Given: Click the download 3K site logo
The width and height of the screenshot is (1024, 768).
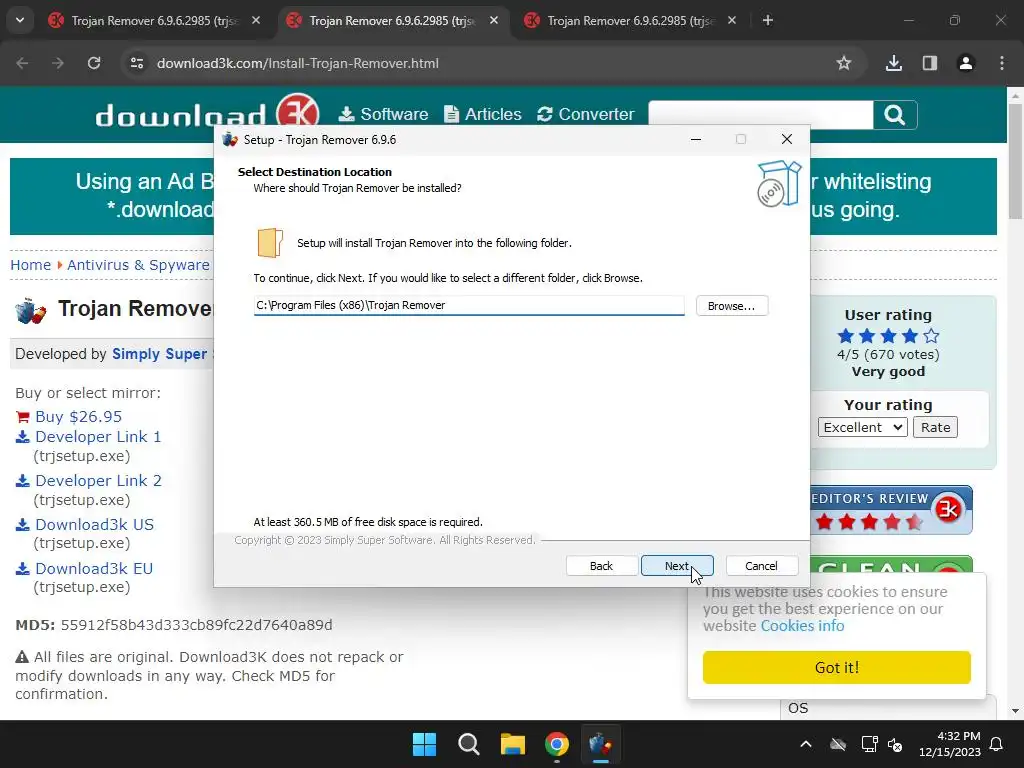Looking at the screenshot, I should pos(207,113).
